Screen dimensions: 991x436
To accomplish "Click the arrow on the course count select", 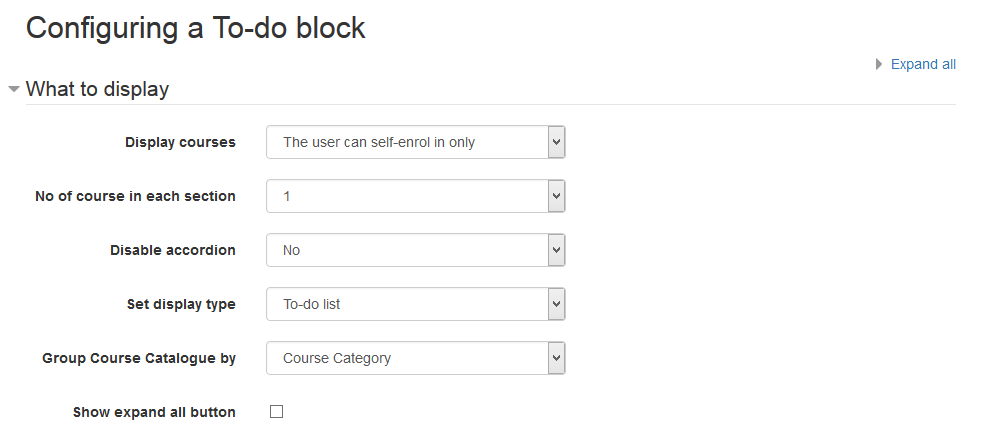I will [557, 196].
